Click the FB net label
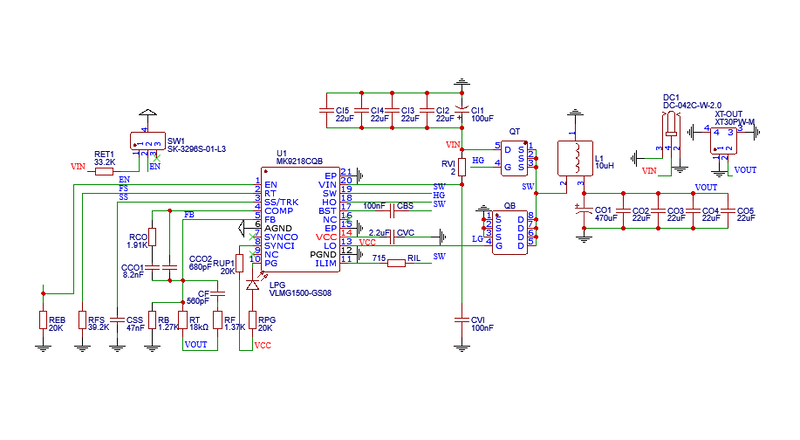Viewport: 800px width, 440px height. coord(189,215)
